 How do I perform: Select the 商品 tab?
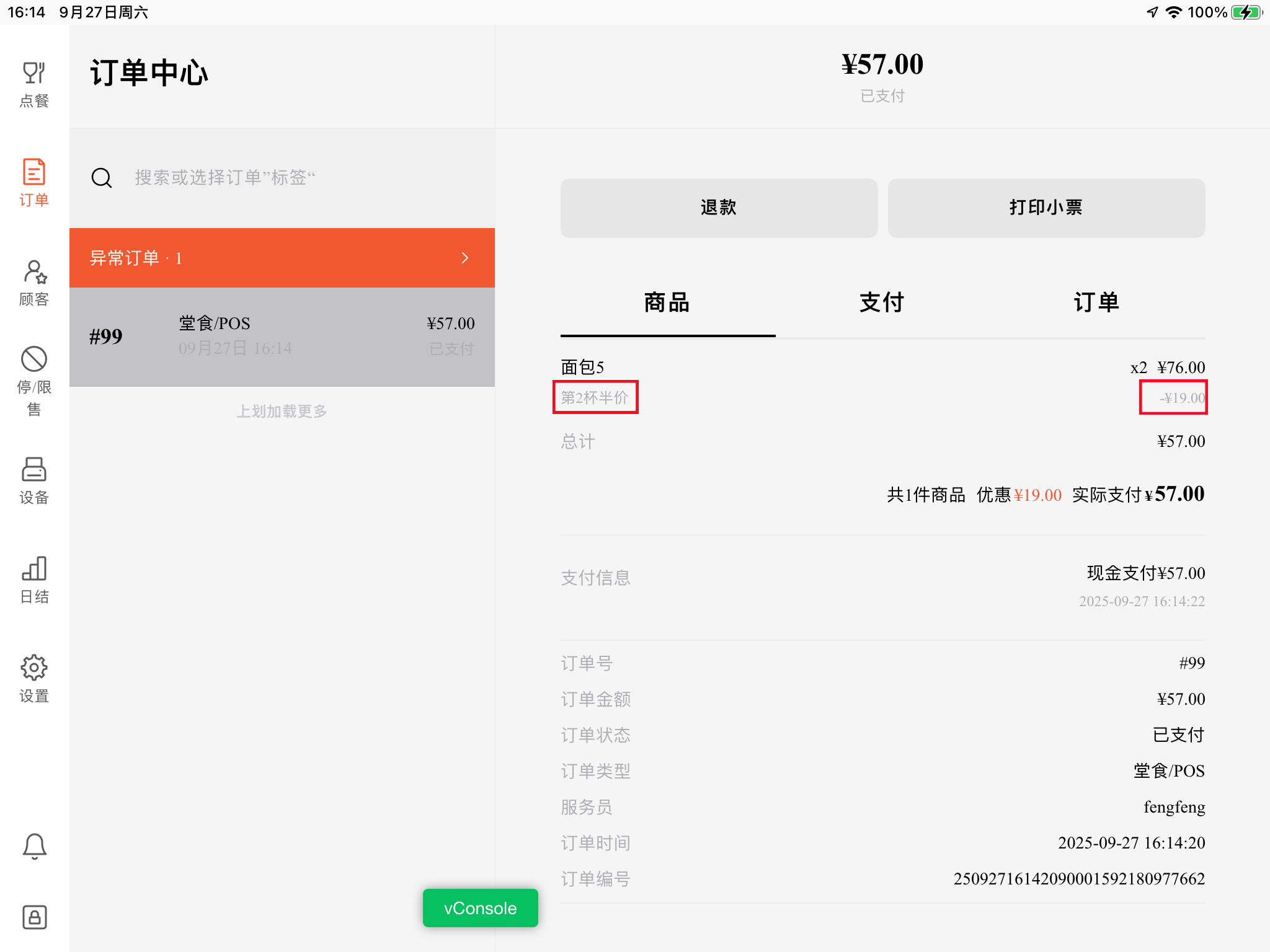pos(667,303)
